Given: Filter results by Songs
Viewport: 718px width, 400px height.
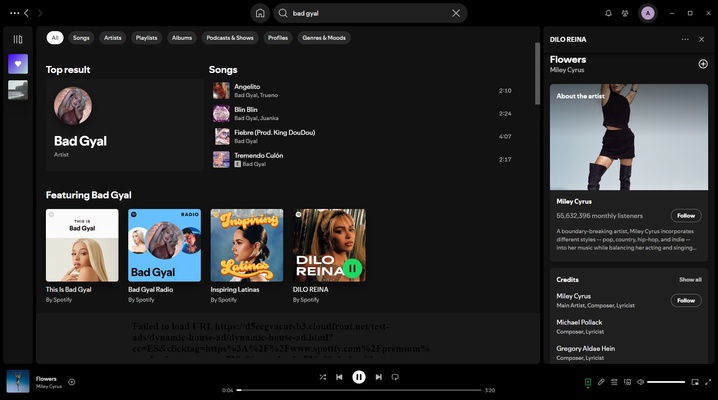Looking at the screenshot, I should point(81,38).
